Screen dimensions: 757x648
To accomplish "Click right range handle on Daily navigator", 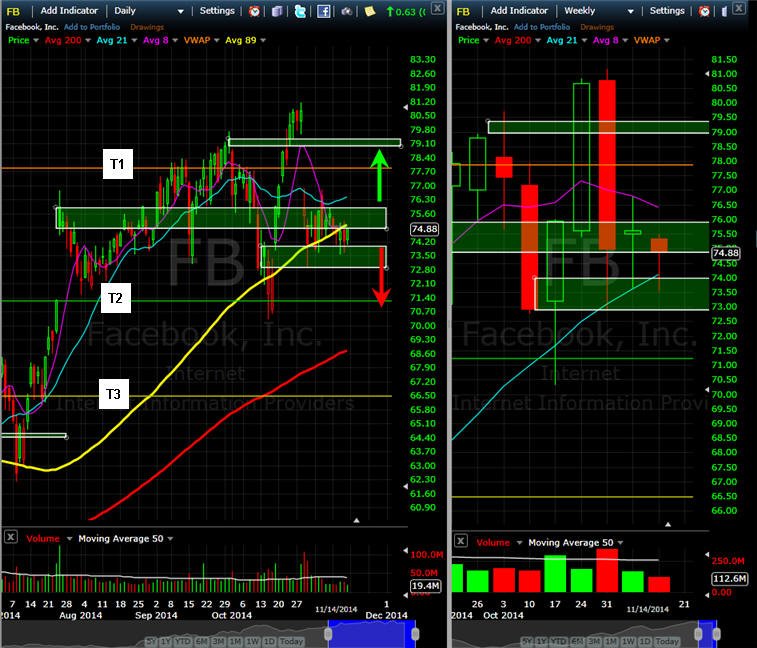I will (x=415, y=634).
